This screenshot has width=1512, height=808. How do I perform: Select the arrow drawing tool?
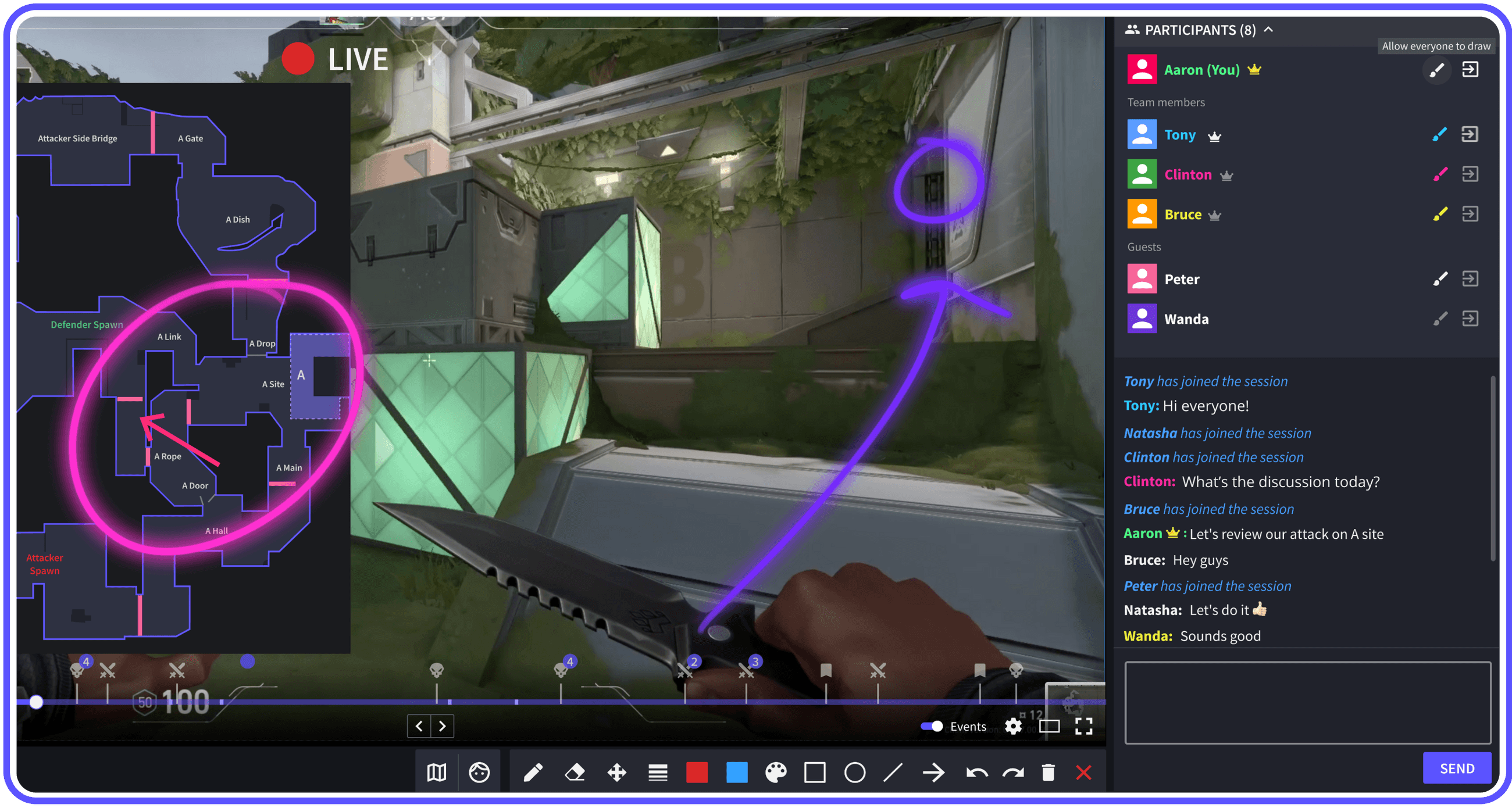[x=933, y=772]
